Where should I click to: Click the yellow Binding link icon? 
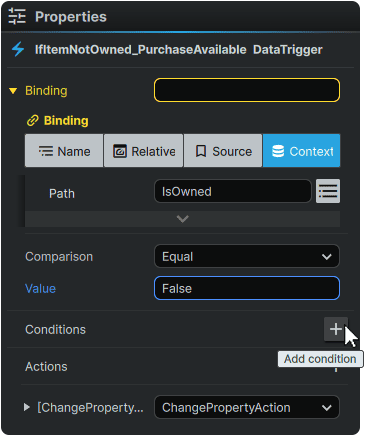[x=33, y=121]
